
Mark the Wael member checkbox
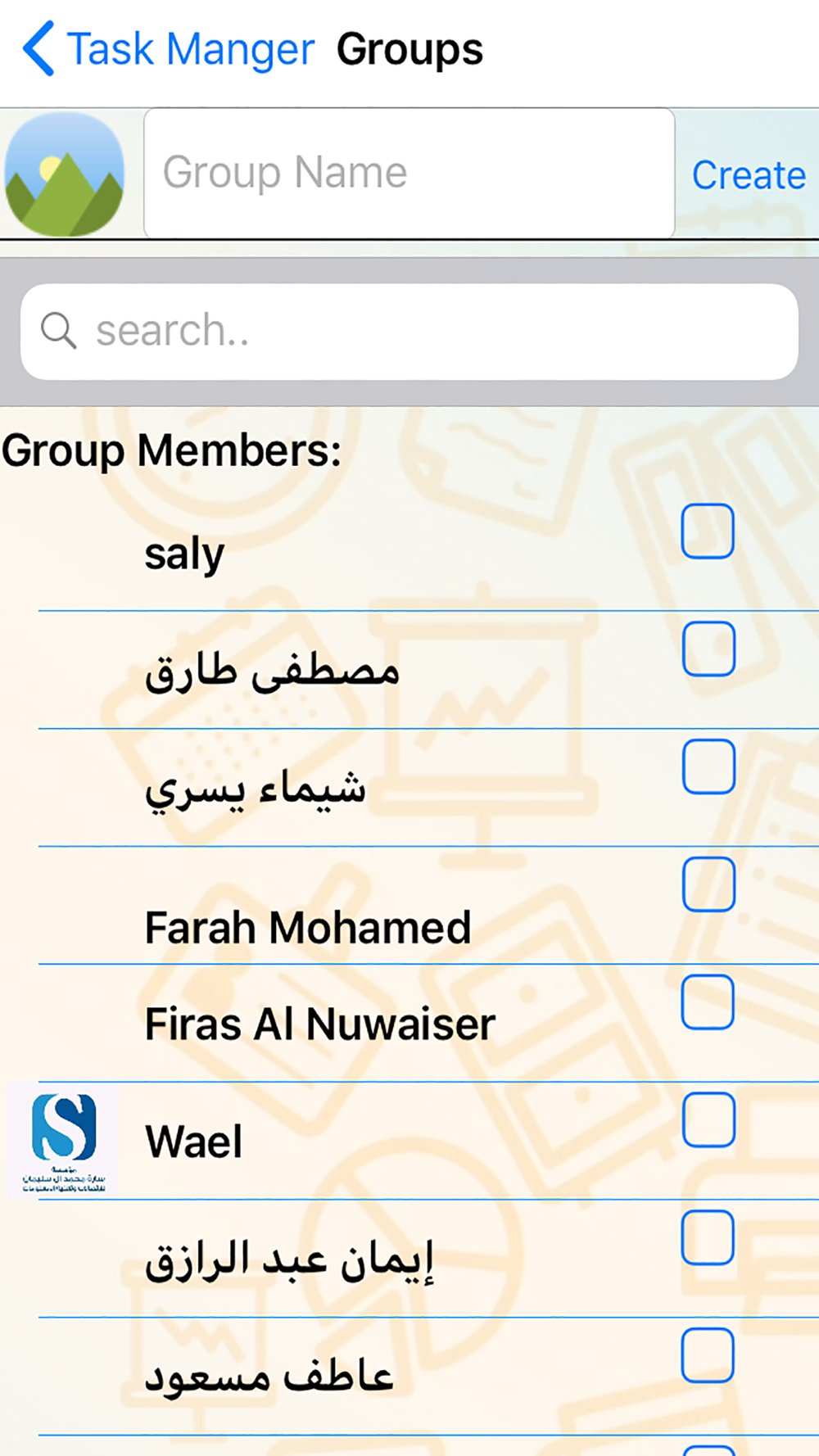point(708,1120)
